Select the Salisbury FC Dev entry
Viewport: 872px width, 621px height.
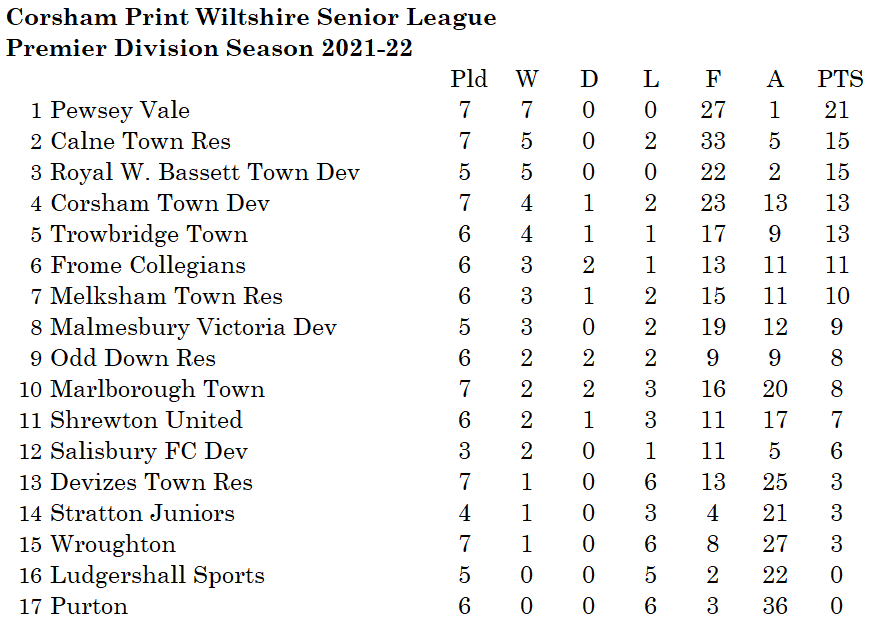(149, 452)
